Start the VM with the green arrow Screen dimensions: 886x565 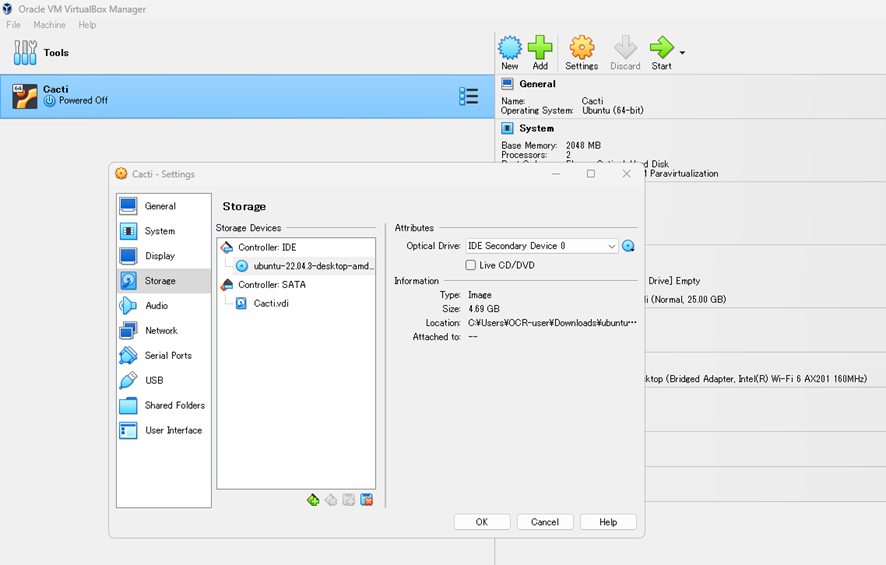(661, 47)
